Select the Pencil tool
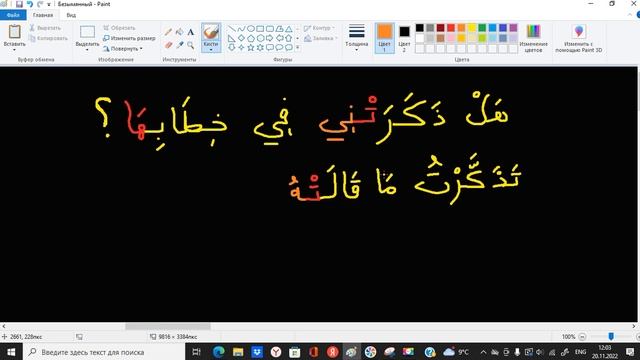The width and height of the screenshot is (640, 360). point(168,32)
